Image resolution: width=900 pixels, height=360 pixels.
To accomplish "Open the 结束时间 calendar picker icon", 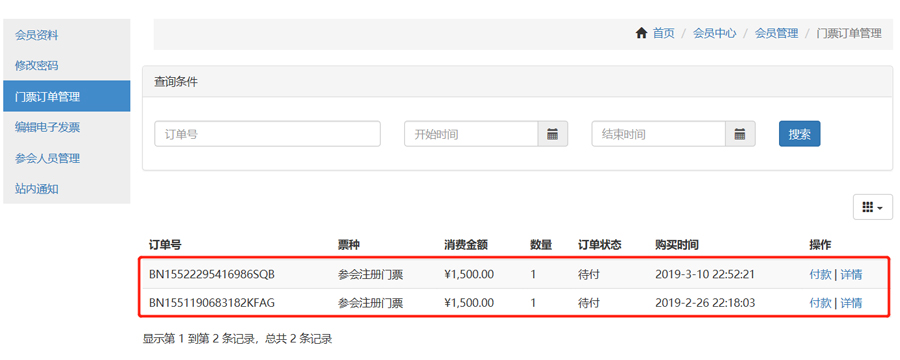I will click(x=740, y=134).
